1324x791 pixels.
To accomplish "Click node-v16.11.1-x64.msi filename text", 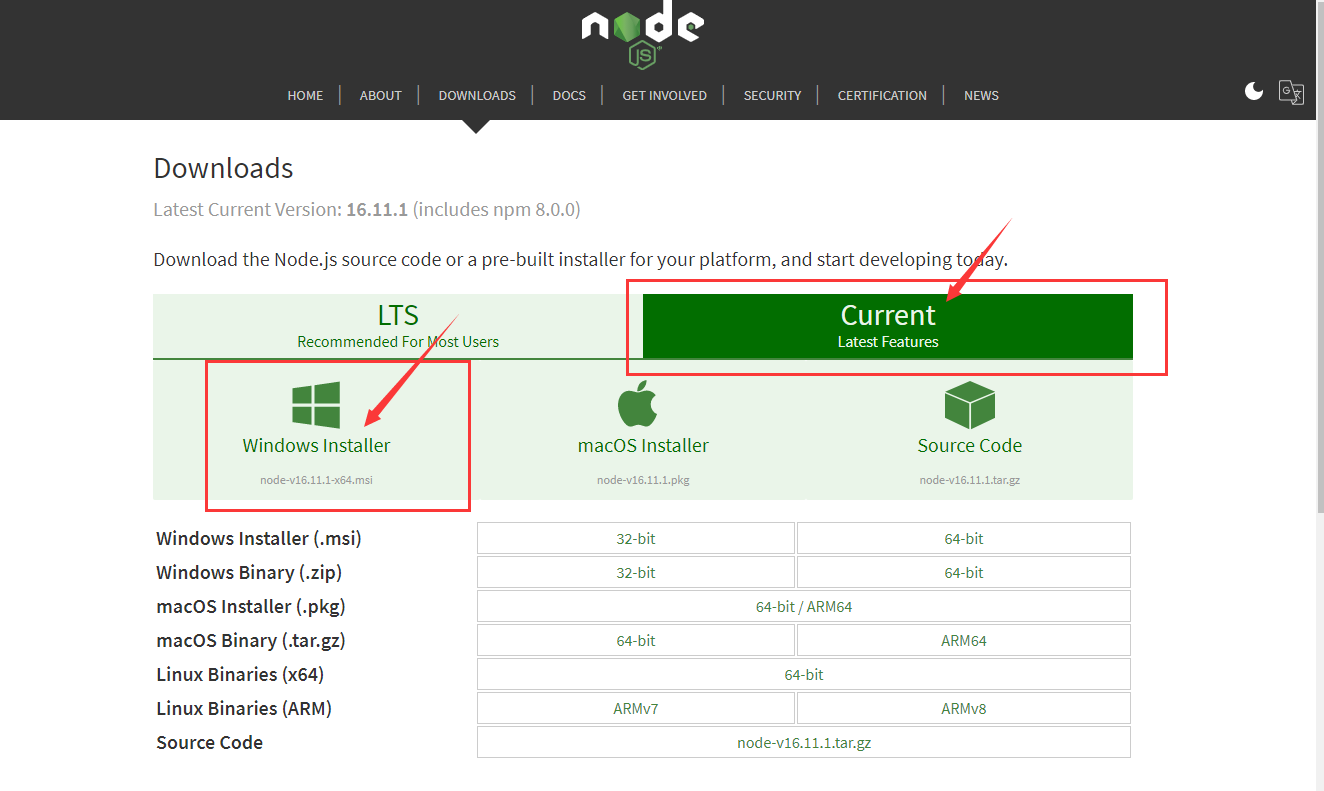I will pos(316,480).
